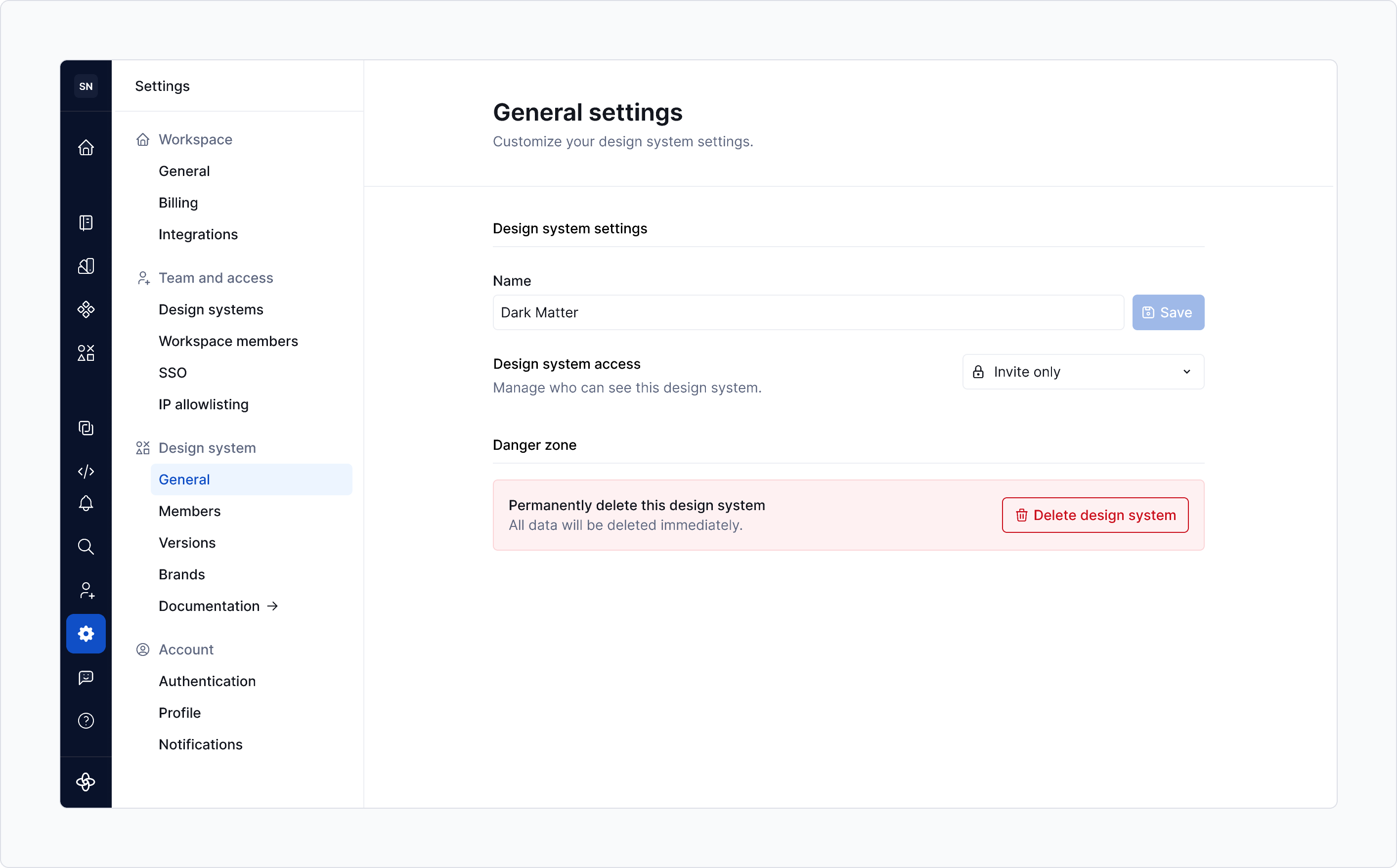Show notifications via the bell icon
The width and height of the screenshot is (1397, 868).
click(x=86, y=504)
